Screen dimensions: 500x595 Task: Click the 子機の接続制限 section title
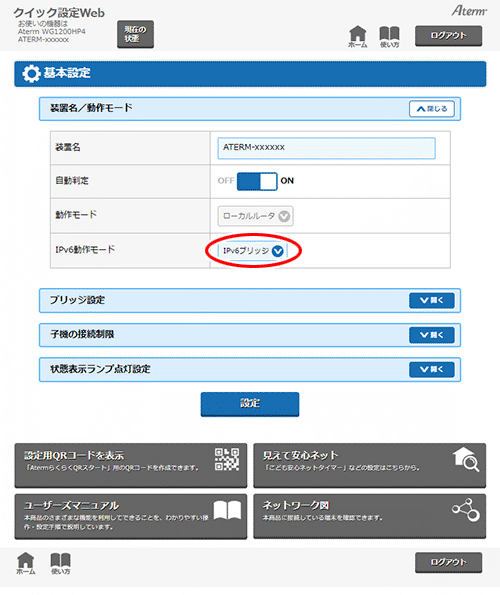pos(82,334)
